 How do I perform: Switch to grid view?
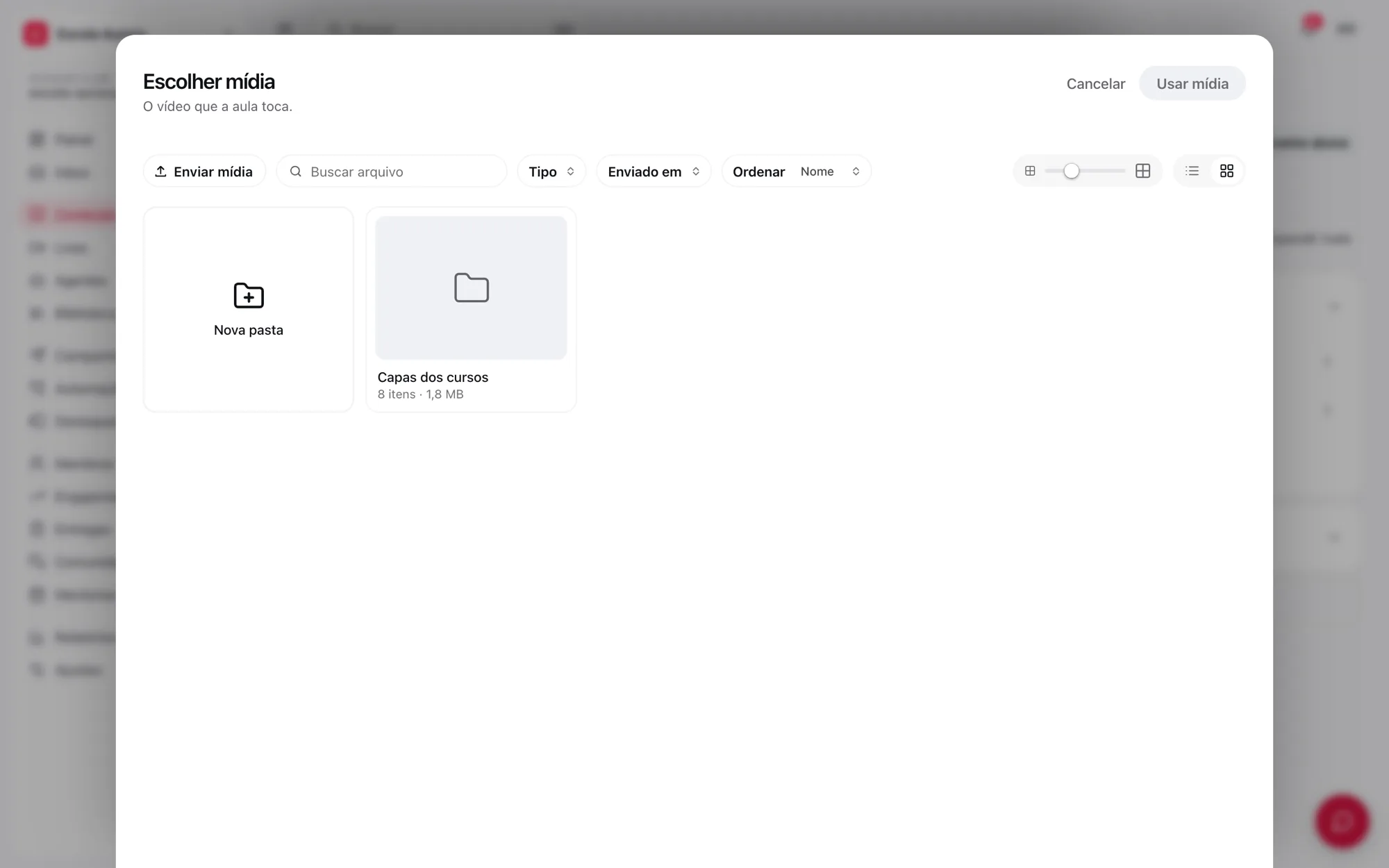[x=1226, y=171]
